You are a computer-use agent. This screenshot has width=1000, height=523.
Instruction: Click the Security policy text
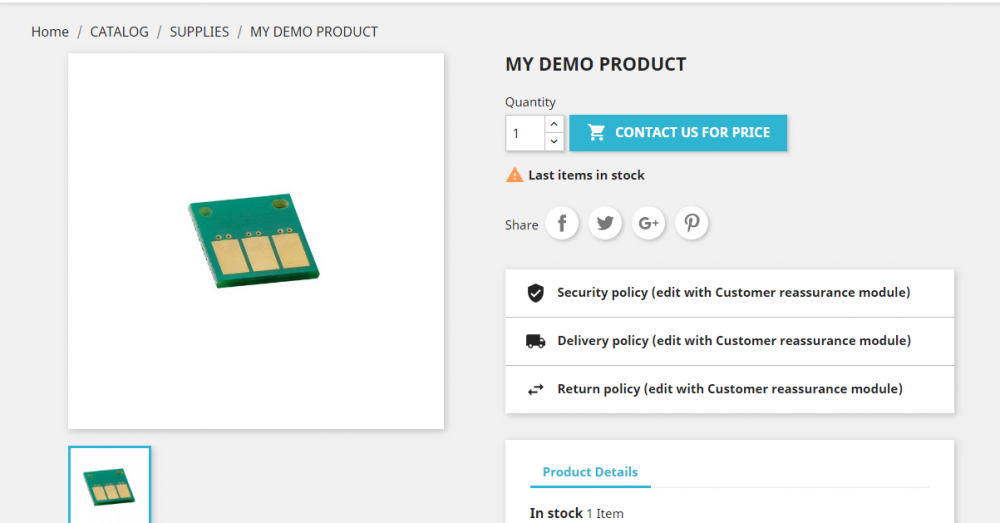tap(733, 293)
